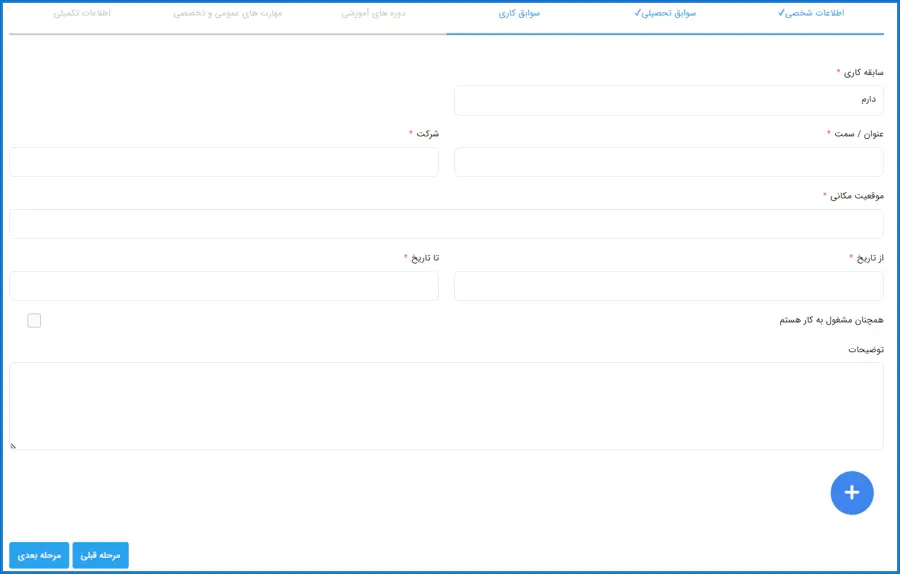Open the اطلاعات تکمیلی tab
The image size is (900, 574).
point(82,14)
